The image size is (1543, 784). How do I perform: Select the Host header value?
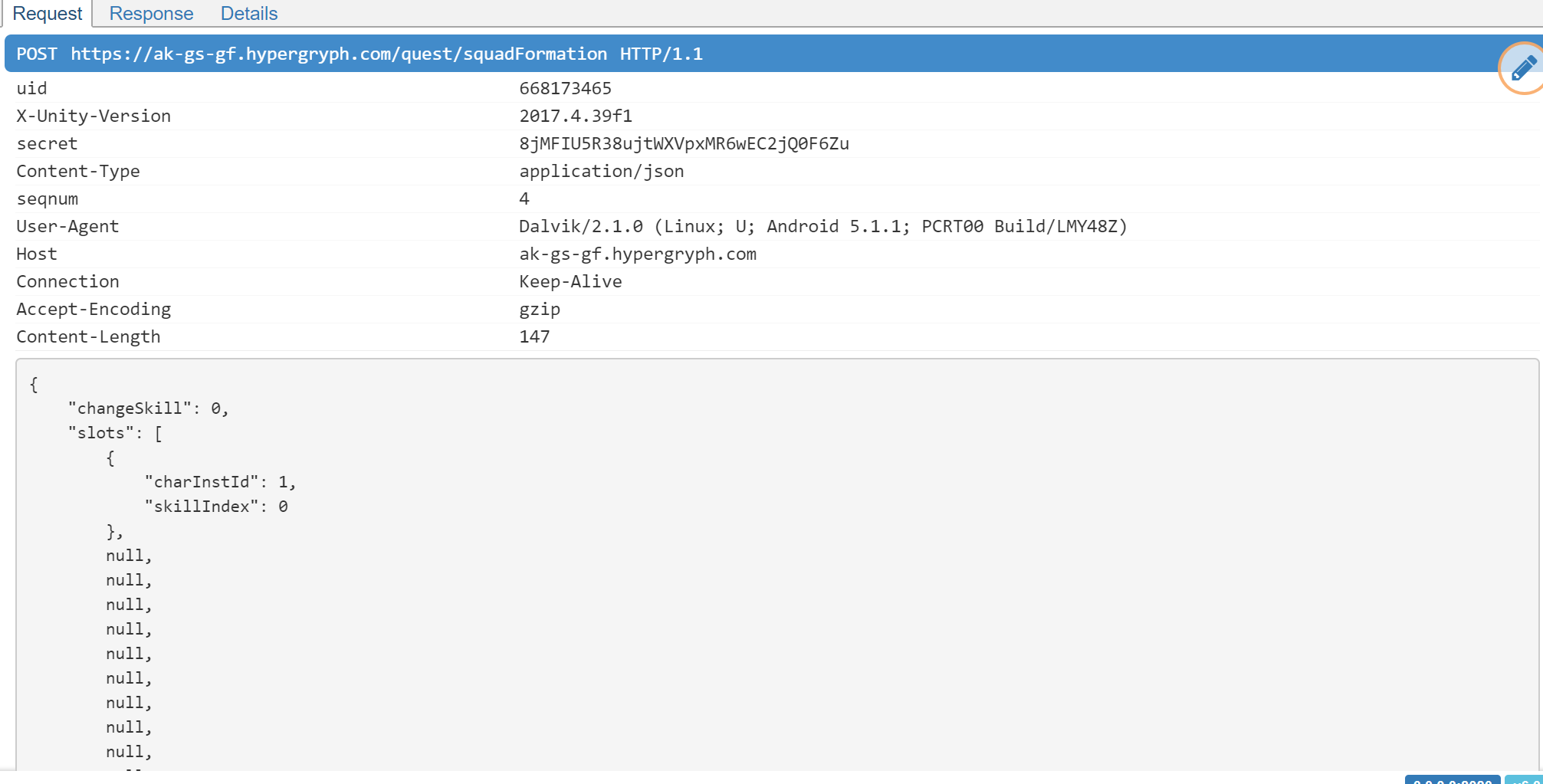[x=637, y=254]
